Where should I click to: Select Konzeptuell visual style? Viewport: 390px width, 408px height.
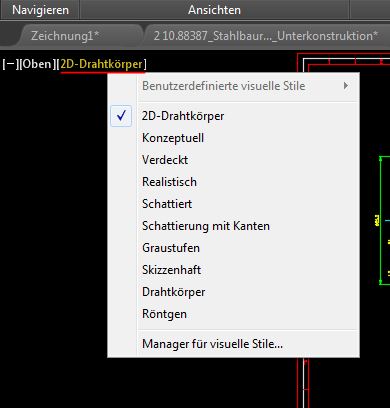(x=233, y=138)
